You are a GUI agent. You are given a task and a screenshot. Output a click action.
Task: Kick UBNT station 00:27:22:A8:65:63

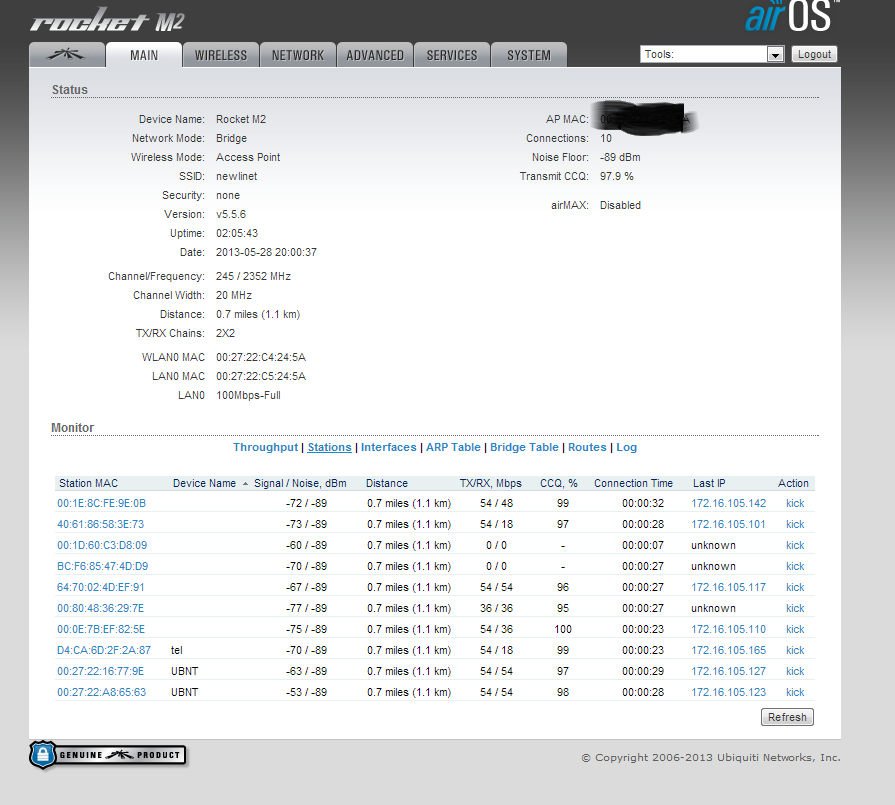pyautogui.click(x=795, y=692)
